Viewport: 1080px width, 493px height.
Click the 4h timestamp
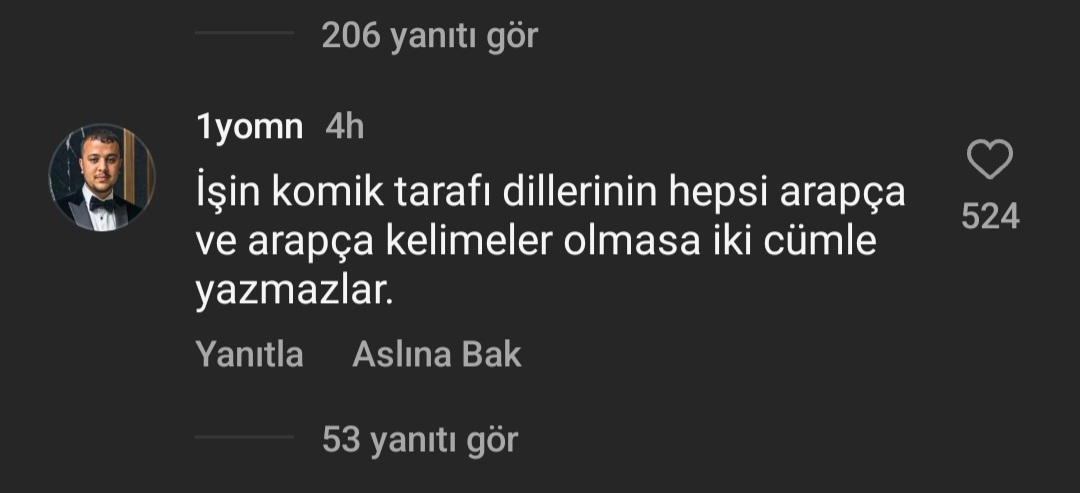tap(344, 127)
